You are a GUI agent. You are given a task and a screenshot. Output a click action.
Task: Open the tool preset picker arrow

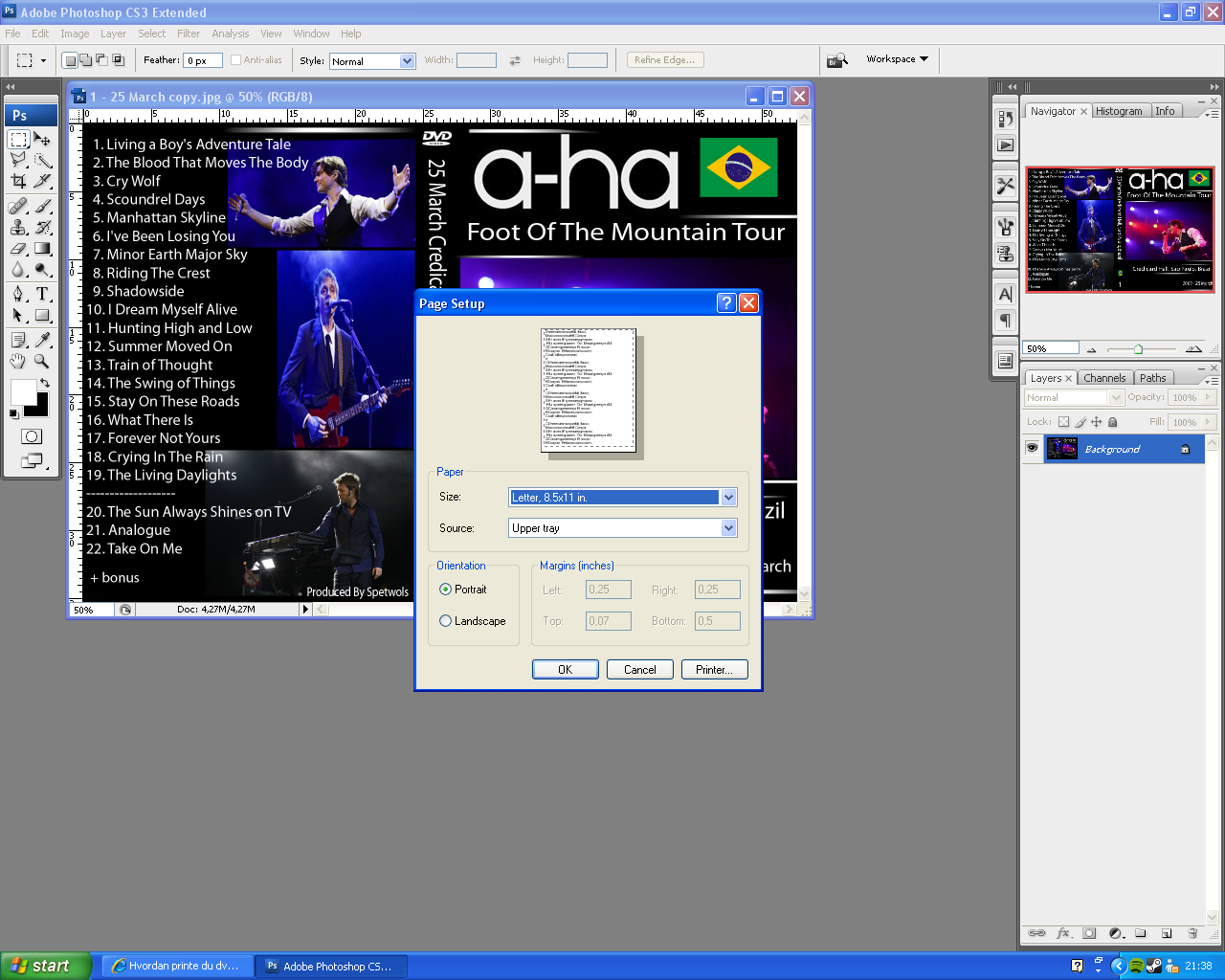tap(43, 60)
